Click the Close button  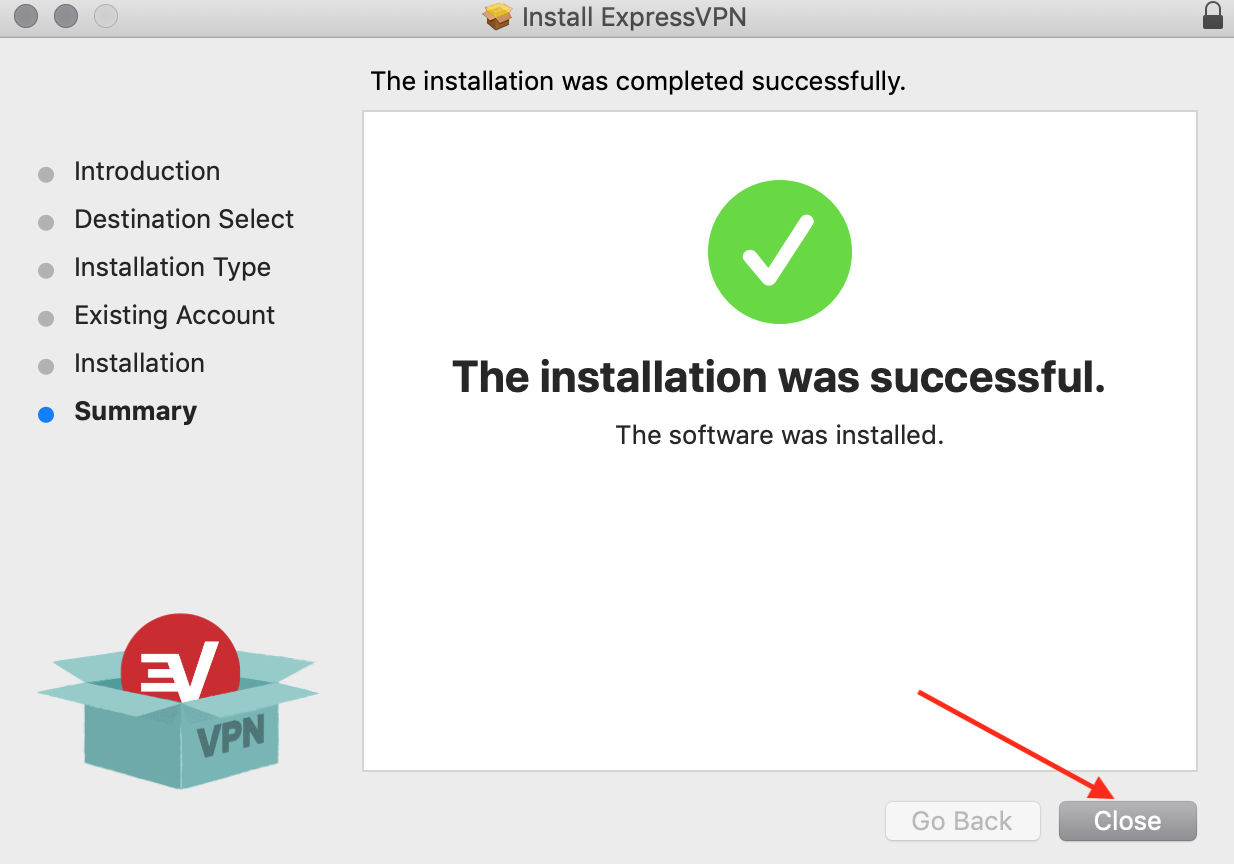(x=1127, y=821)
